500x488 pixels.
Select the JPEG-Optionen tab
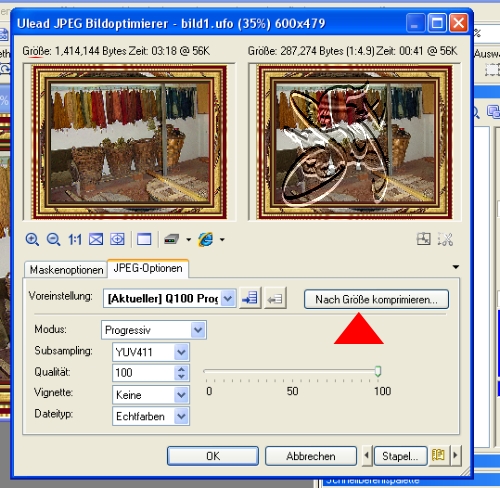(148, 268)
